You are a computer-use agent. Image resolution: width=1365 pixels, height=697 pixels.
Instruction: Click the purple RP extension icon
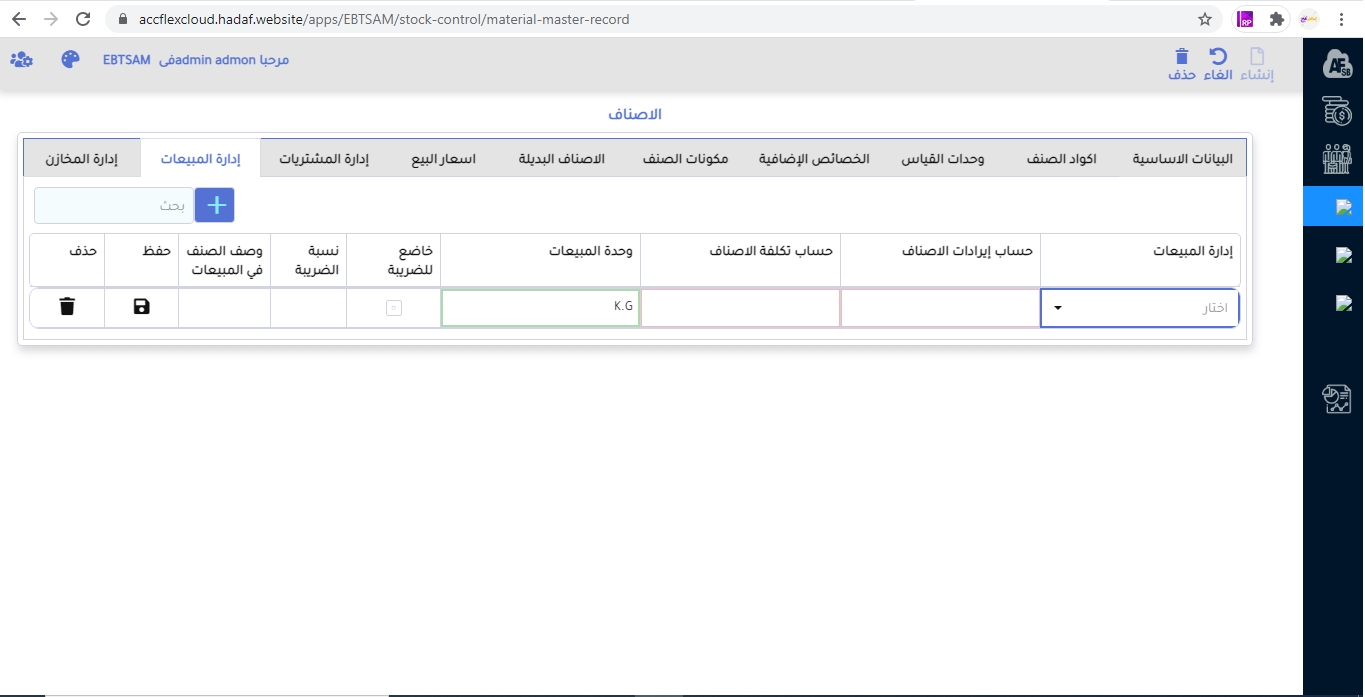coord(1245,19)
